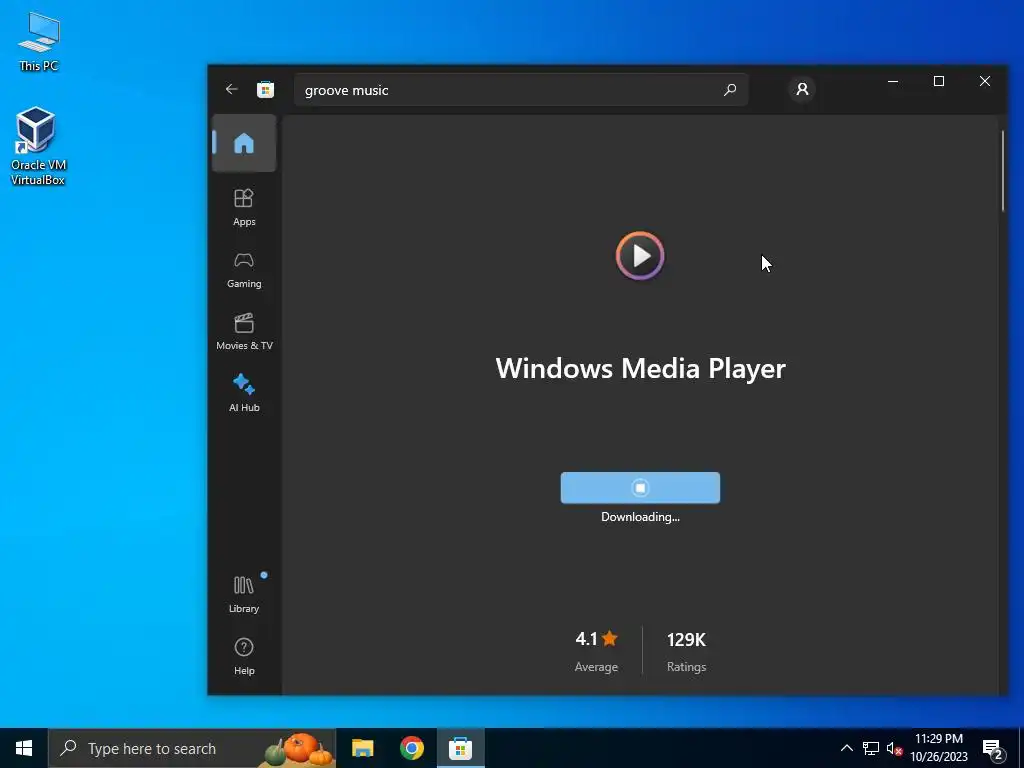
Task: Minimize the Microsoft Store window
Action: click(893, 81)
